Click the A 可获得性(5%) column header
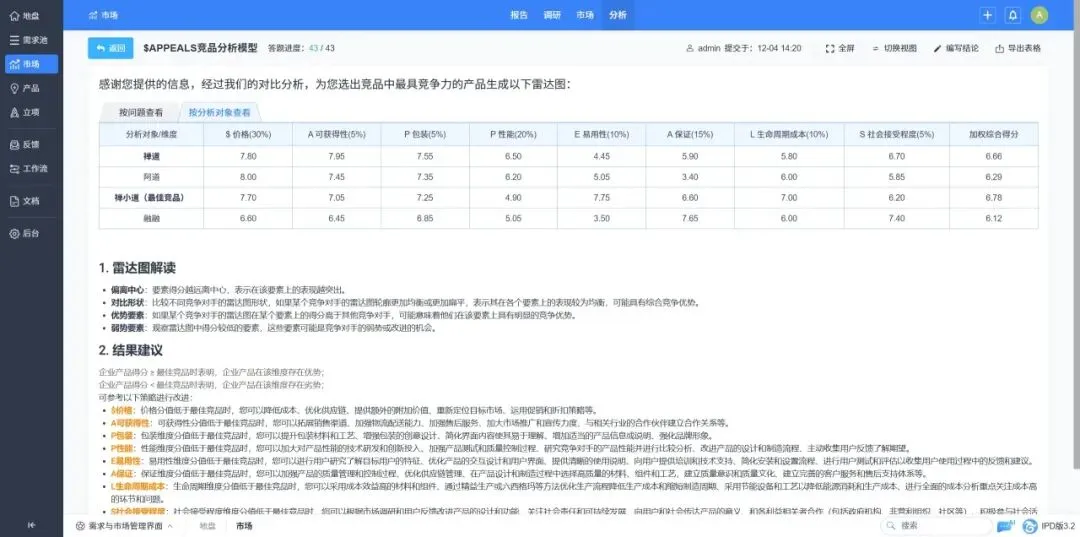Viewport: 1080px width, 537px height. (336, 135)
